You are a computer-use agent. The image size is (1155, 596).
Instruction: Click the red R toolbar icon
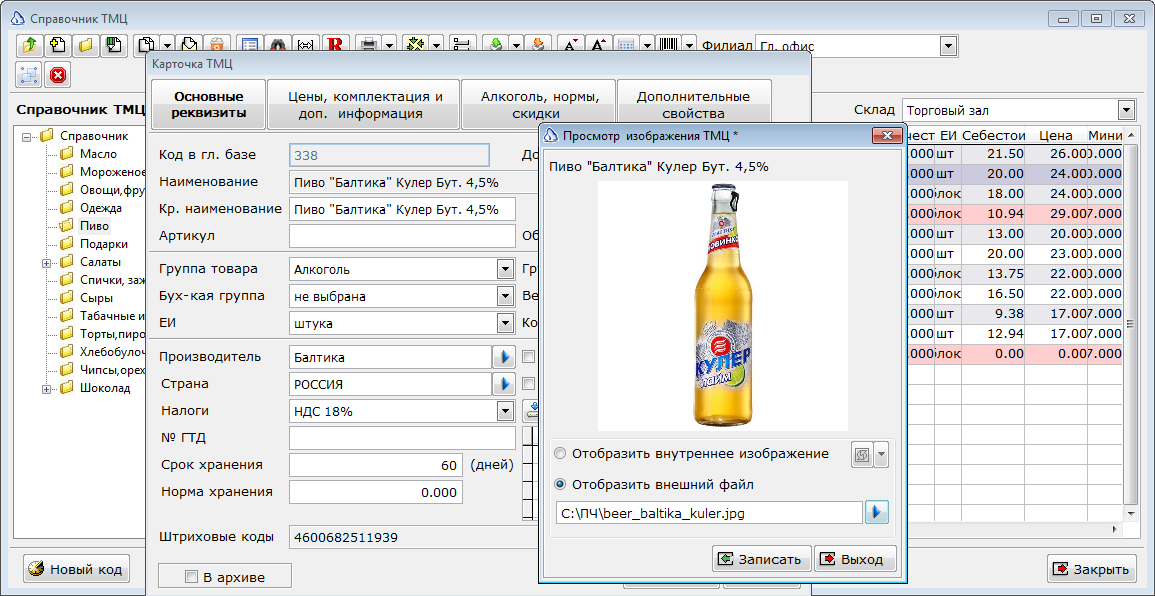335,45
